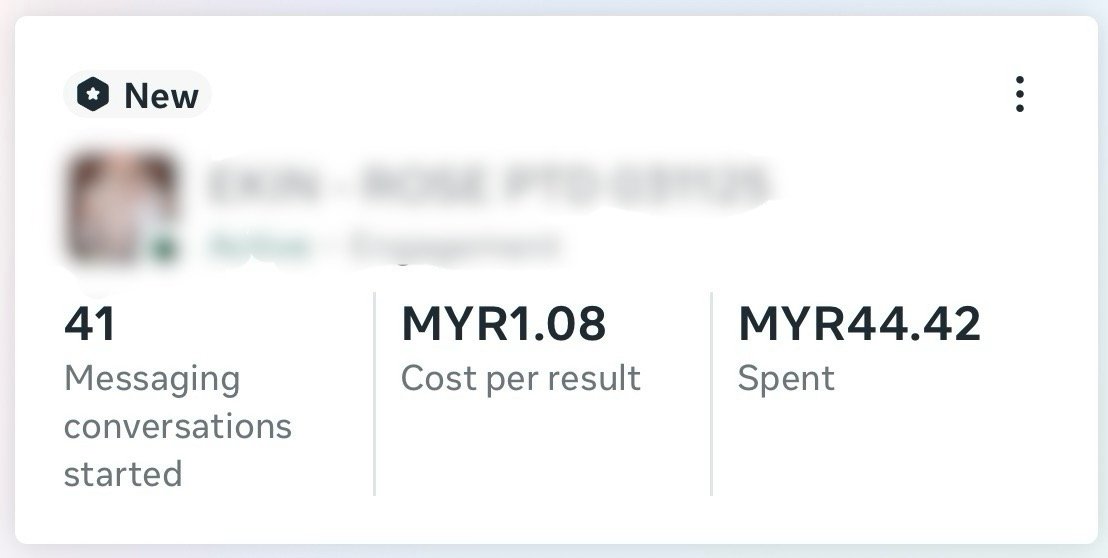Open the blurred ad campaign title
Image resolution: width=1108 pixels, height=558 pixels.
click(489, 184)
